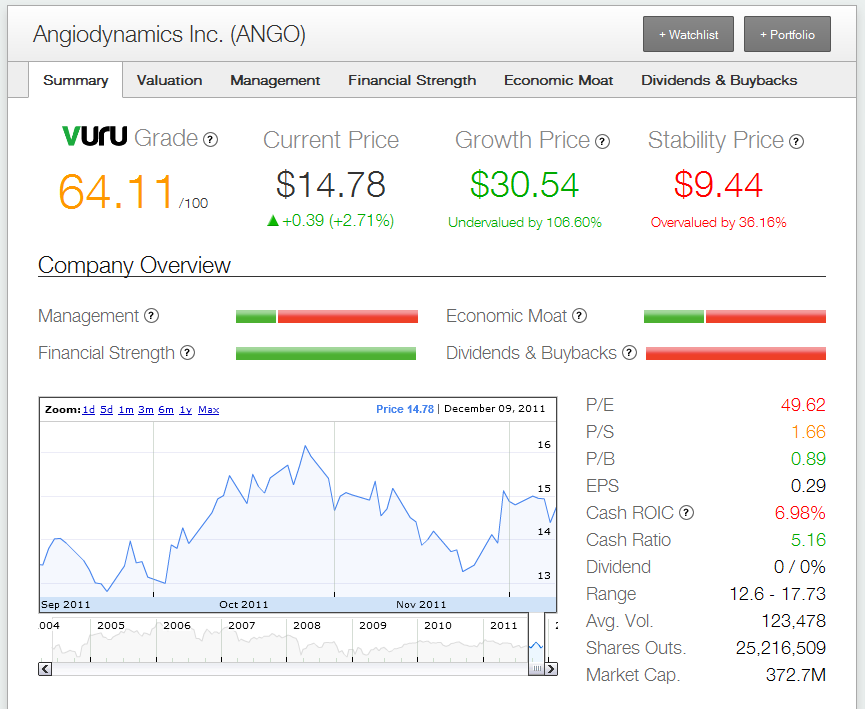Click the help icon beside Growth Price
Screen dimensions: 865x709
[x=602, y=142]
